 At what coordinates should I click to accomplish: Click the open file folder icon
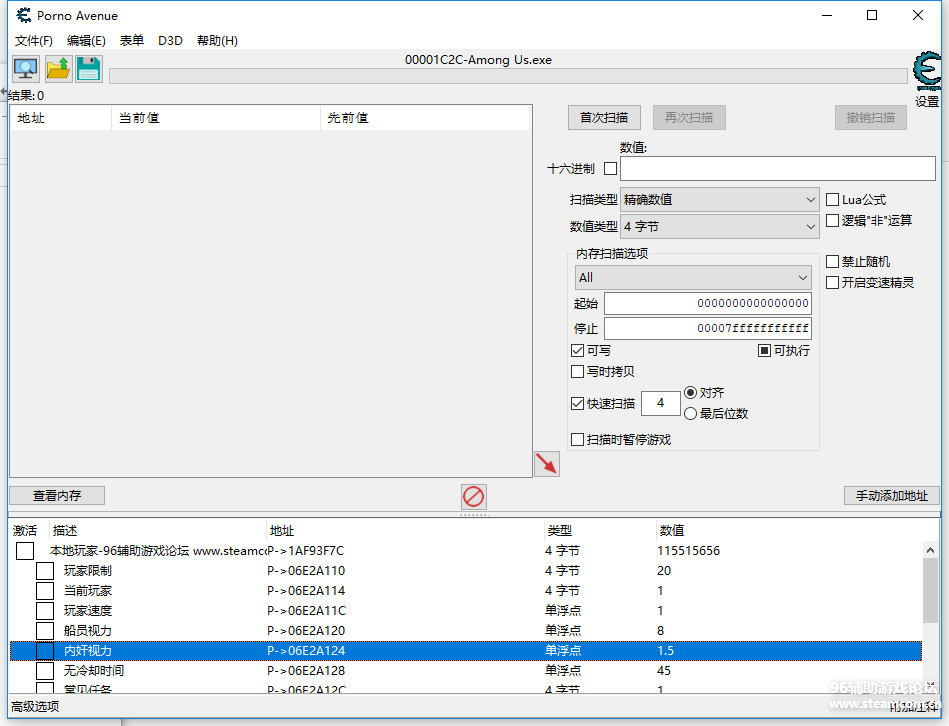[57, 69]
